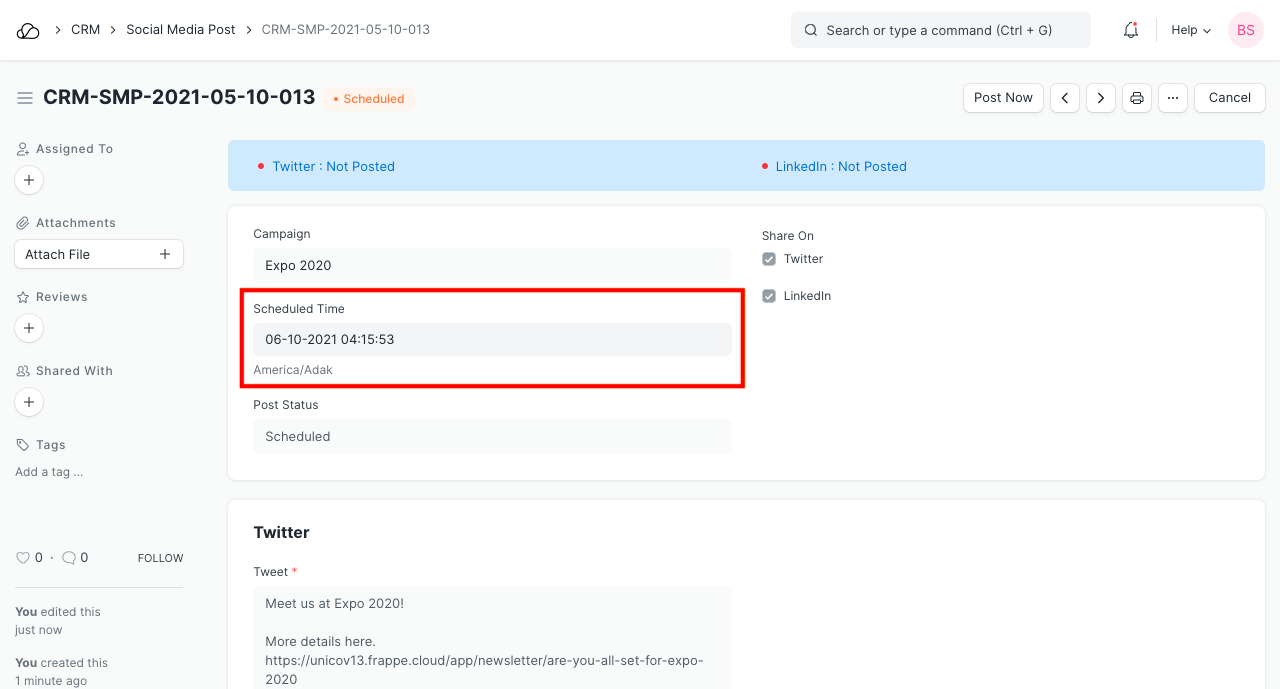Screen dimensions: 1280x689
Task: Add a review with plus button
Action: [29, 328]
